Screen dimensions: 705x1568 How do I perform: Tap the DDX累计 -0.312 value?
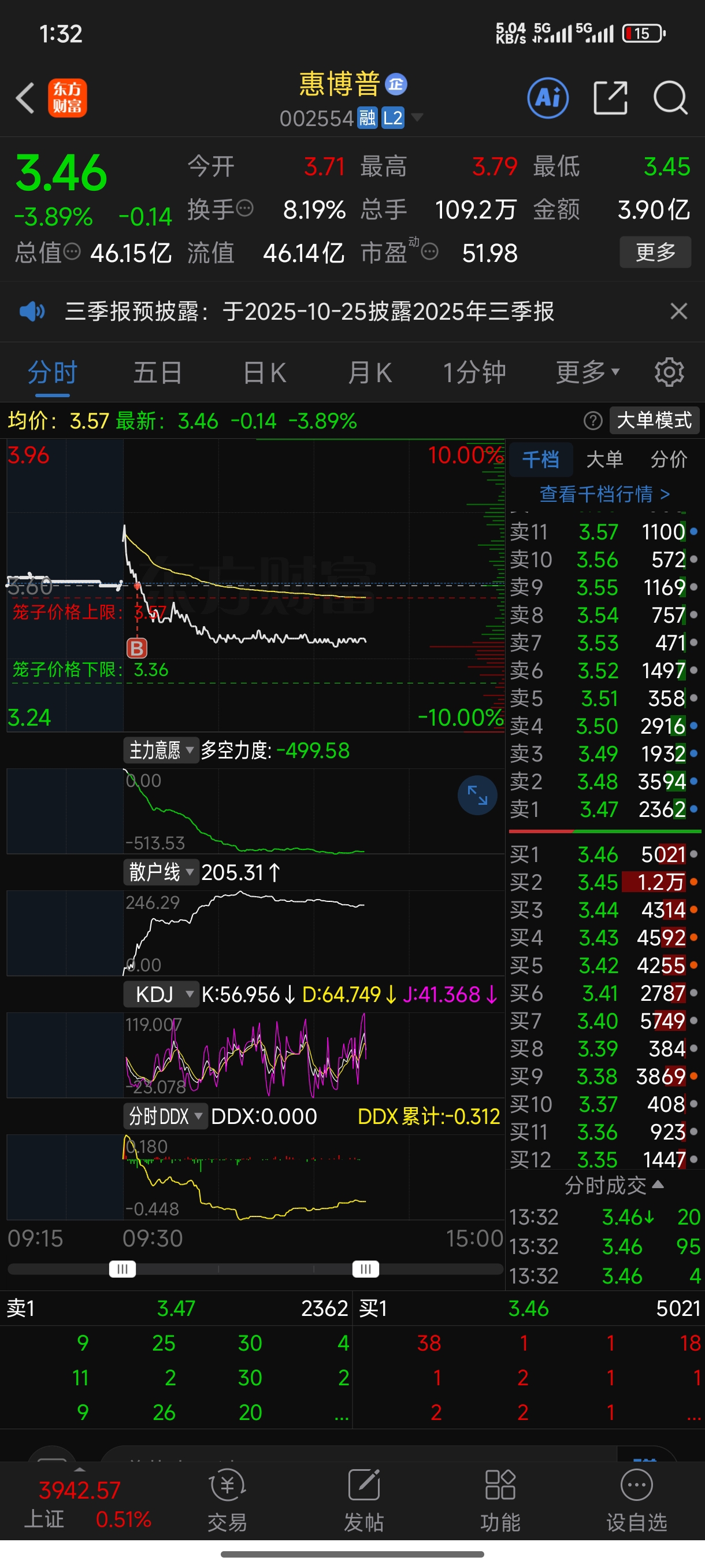[429, 1116]
